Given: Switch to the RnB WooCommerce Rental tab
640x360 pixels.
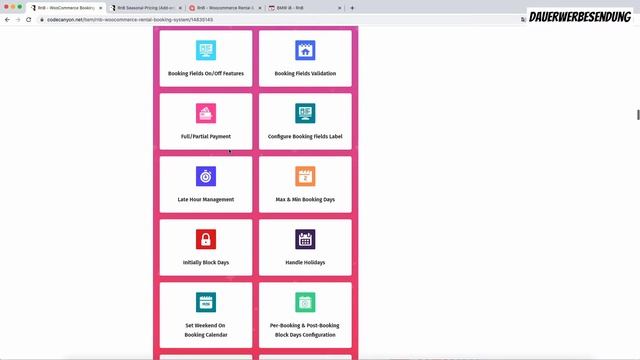Looking at the screenshot, I should tap(225, 8).
